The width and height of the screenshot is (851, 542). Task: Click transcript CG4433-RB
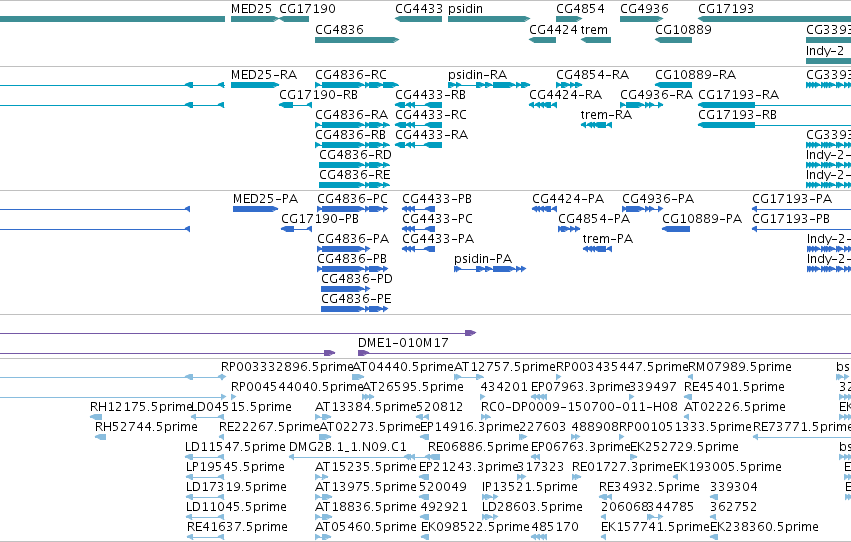(430, 94)
